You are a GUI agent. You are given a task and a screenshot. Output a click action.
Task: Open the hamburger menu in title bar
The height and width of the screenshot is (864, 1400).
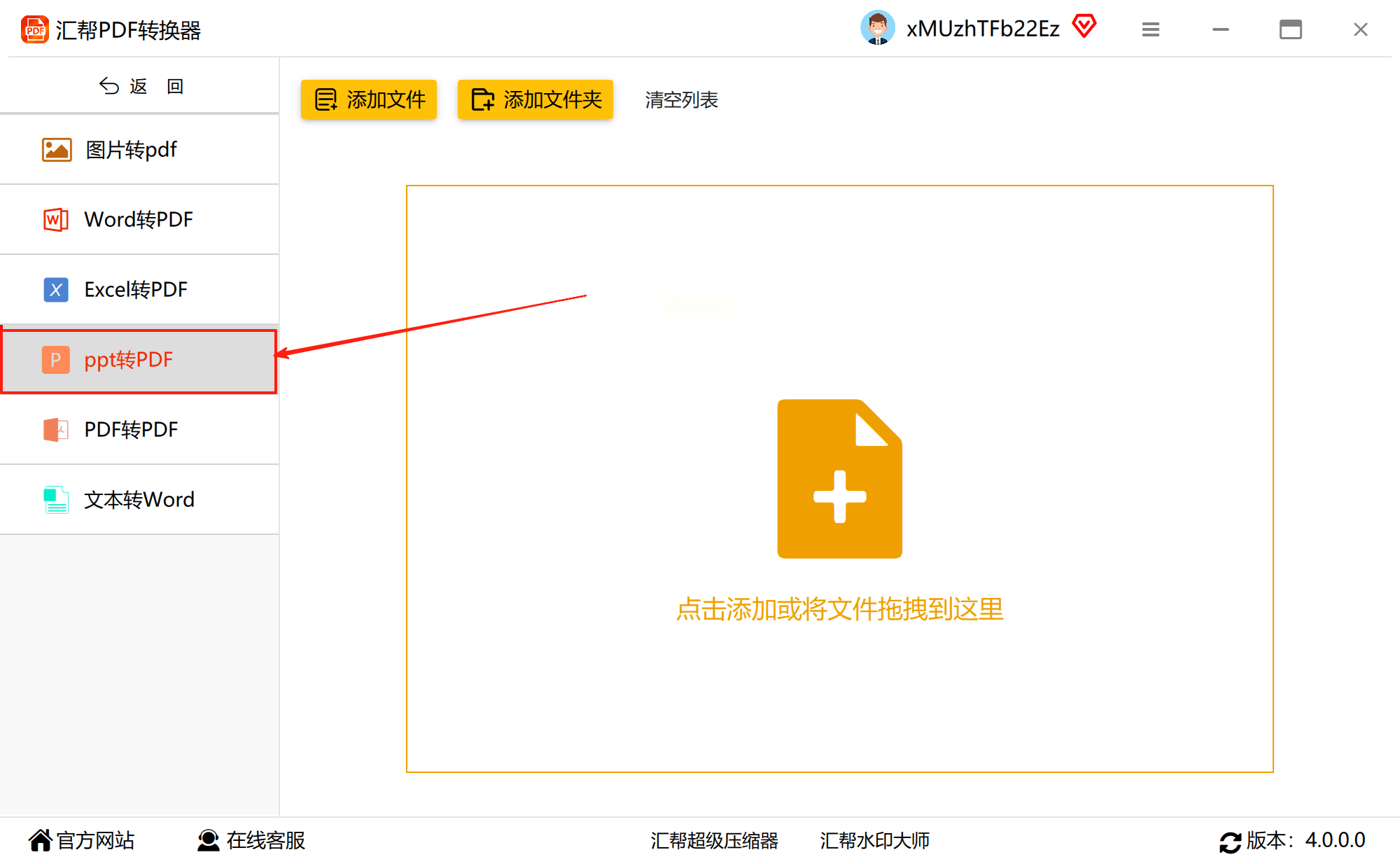(x=1151, y=29)
